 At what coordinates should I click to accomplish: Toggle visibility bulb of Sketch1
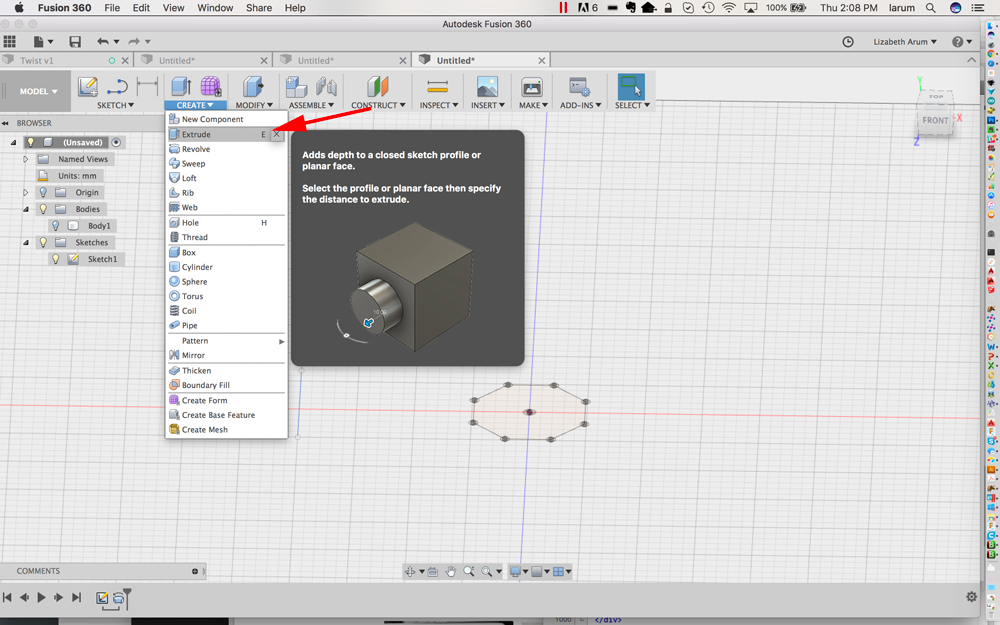pyautogui.click(x=55, y=259)
